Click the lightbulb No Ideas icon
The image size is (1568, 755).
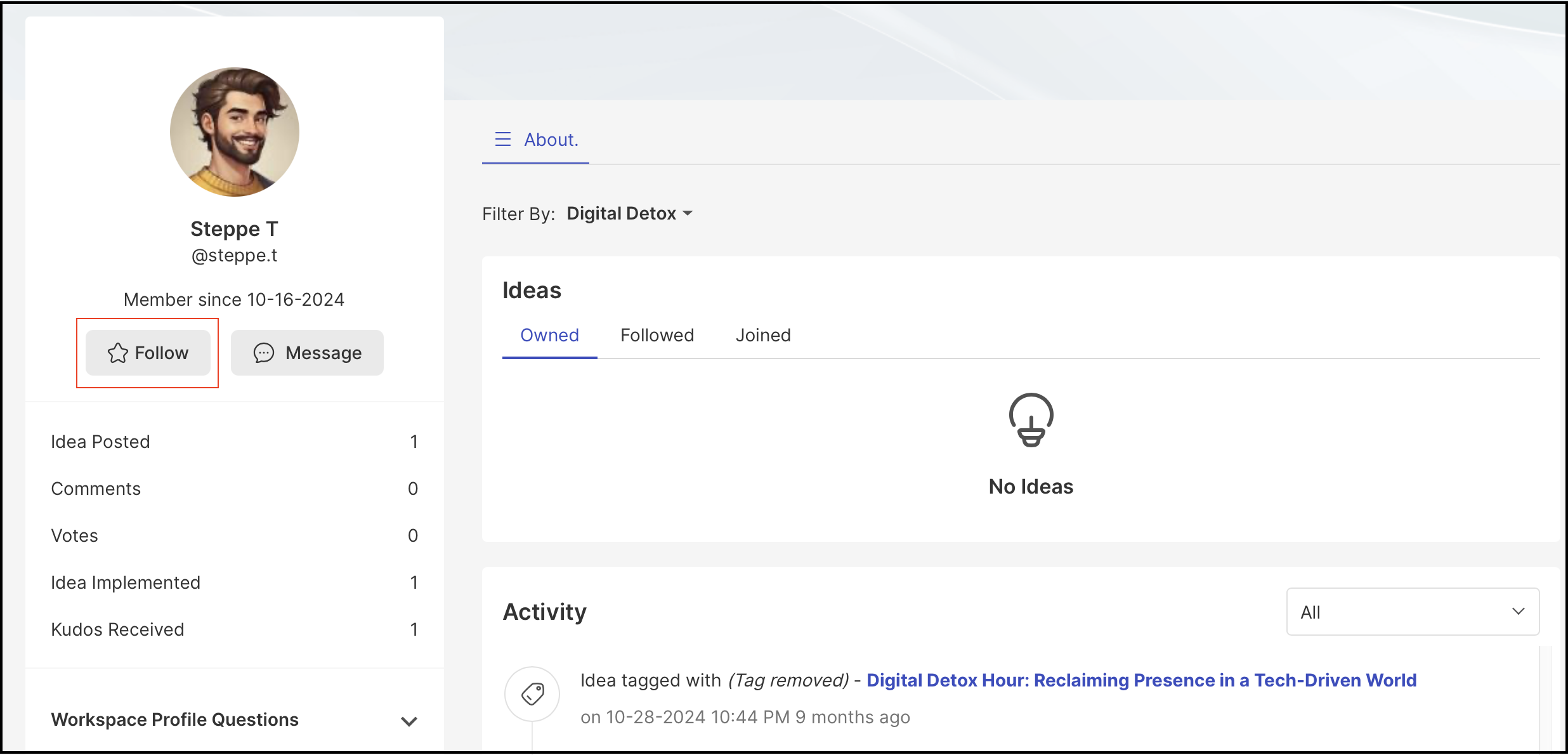(1031, 420)
